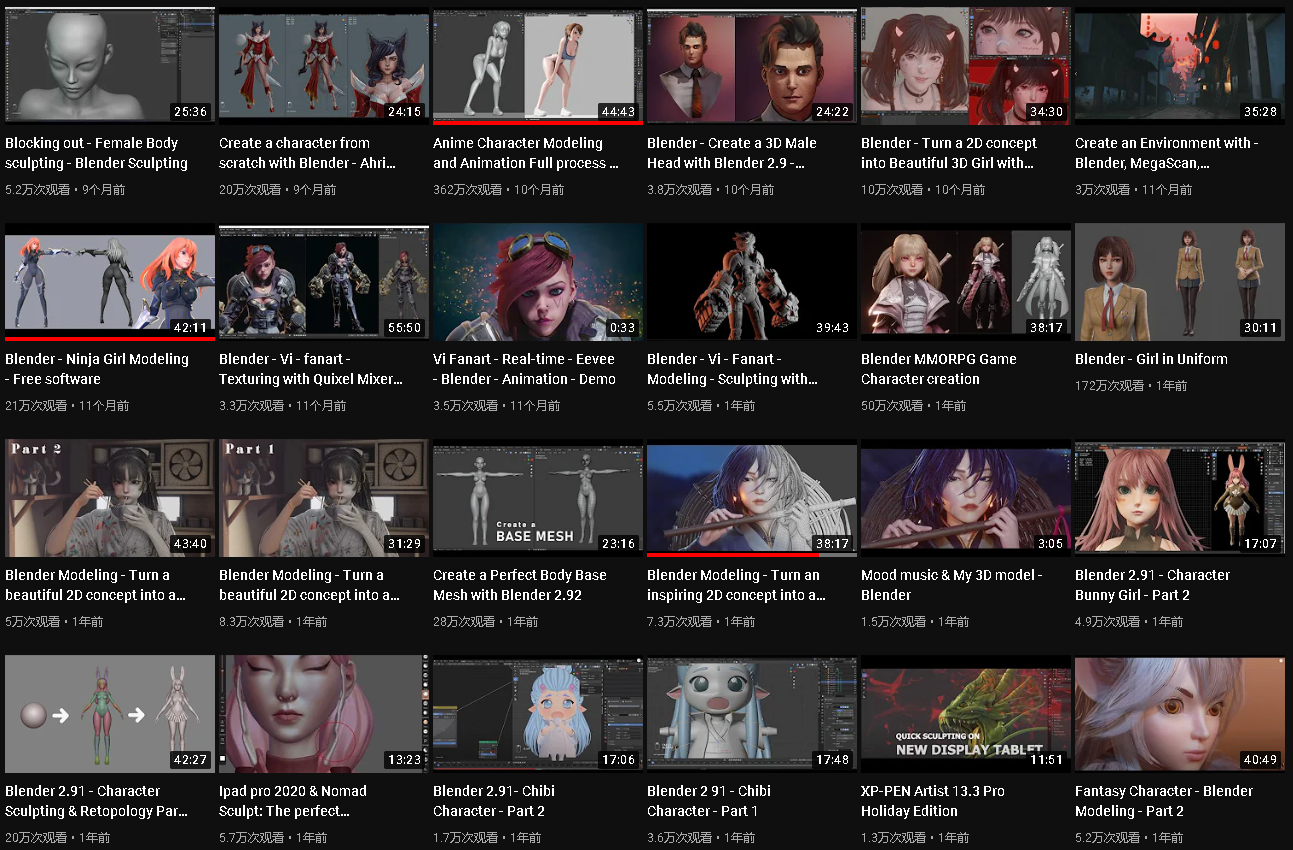Click title 'Blender 2 91 - Chibi Character - Part 1'
The image size is (1293, 850).
(709, 801)
